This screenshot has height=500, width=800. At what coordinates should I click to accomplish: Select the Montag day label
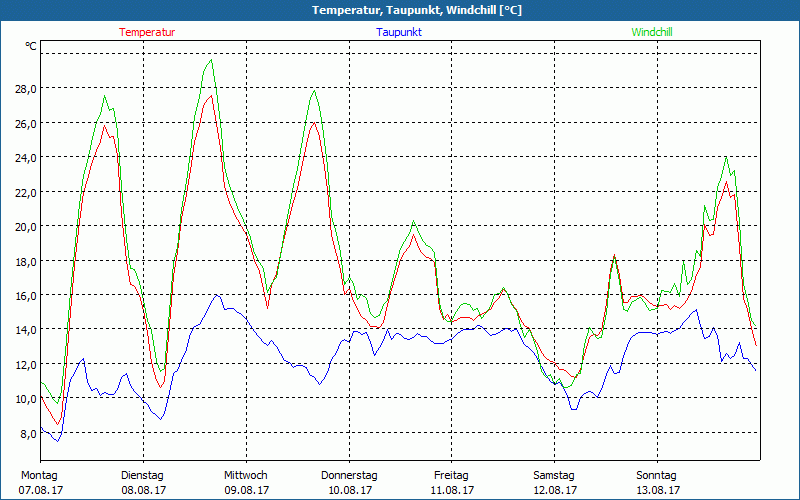pos(39,476)
